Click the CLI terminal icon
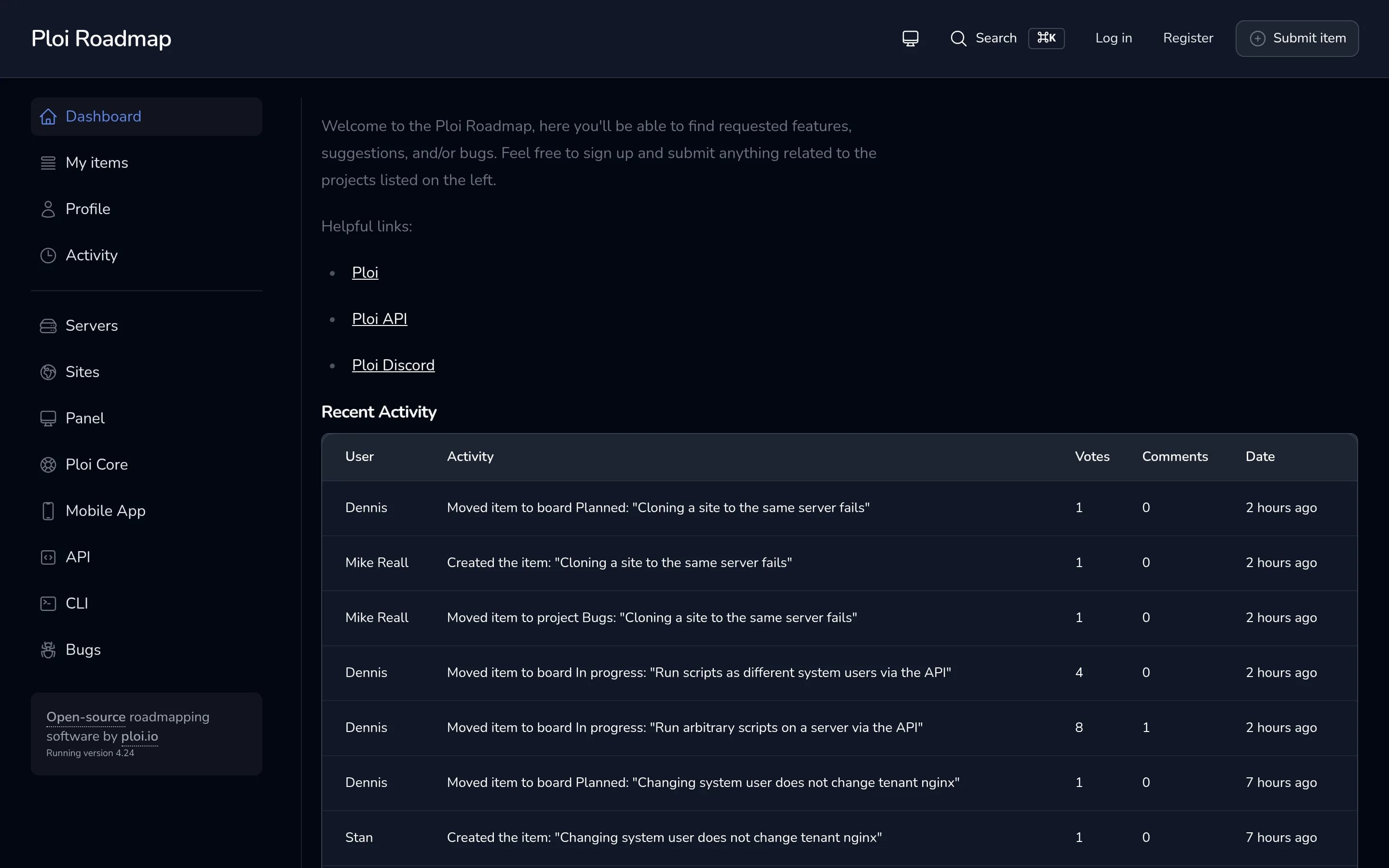This screenshot has height=868, width=1389. [48, 603]
